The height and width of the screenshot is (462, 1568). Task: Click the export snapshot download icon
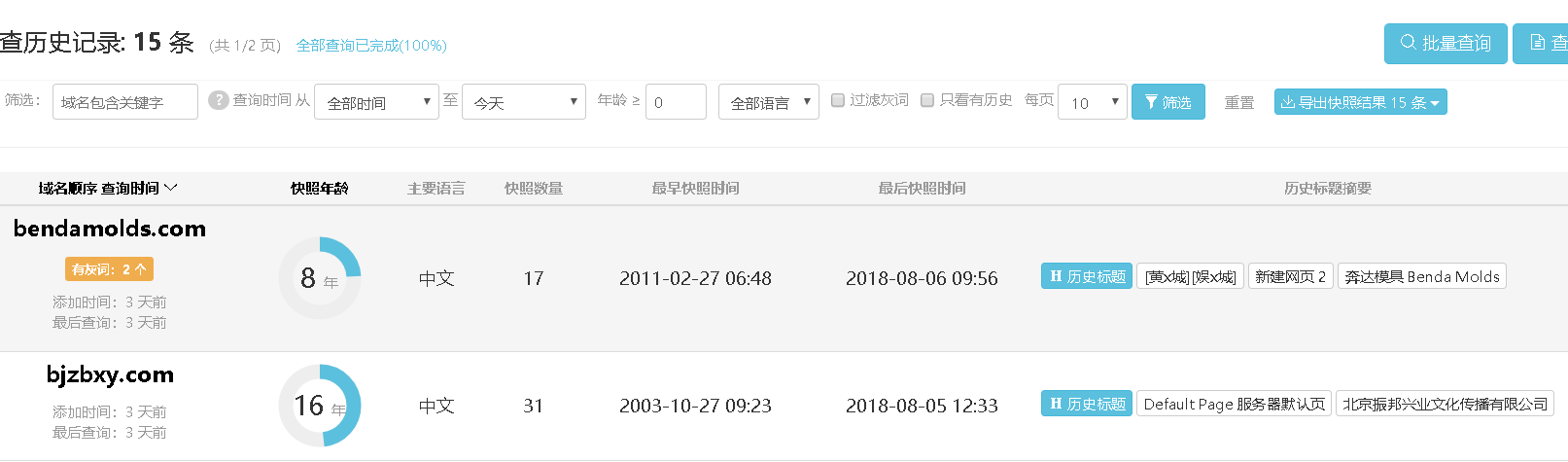click(x=1288, y=102)
